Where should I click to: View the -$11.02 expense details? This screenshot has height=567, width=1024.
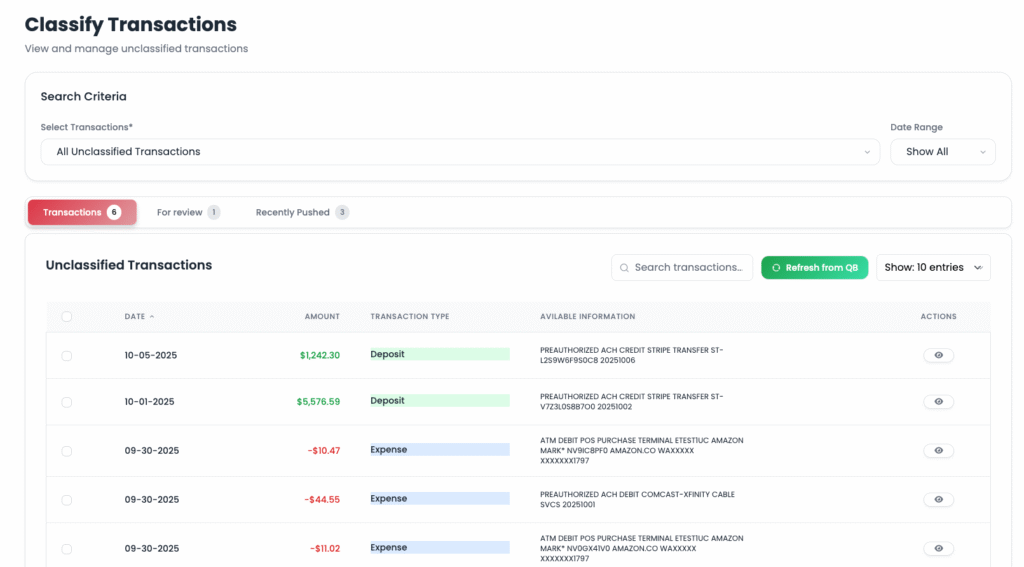pos(937,548)
